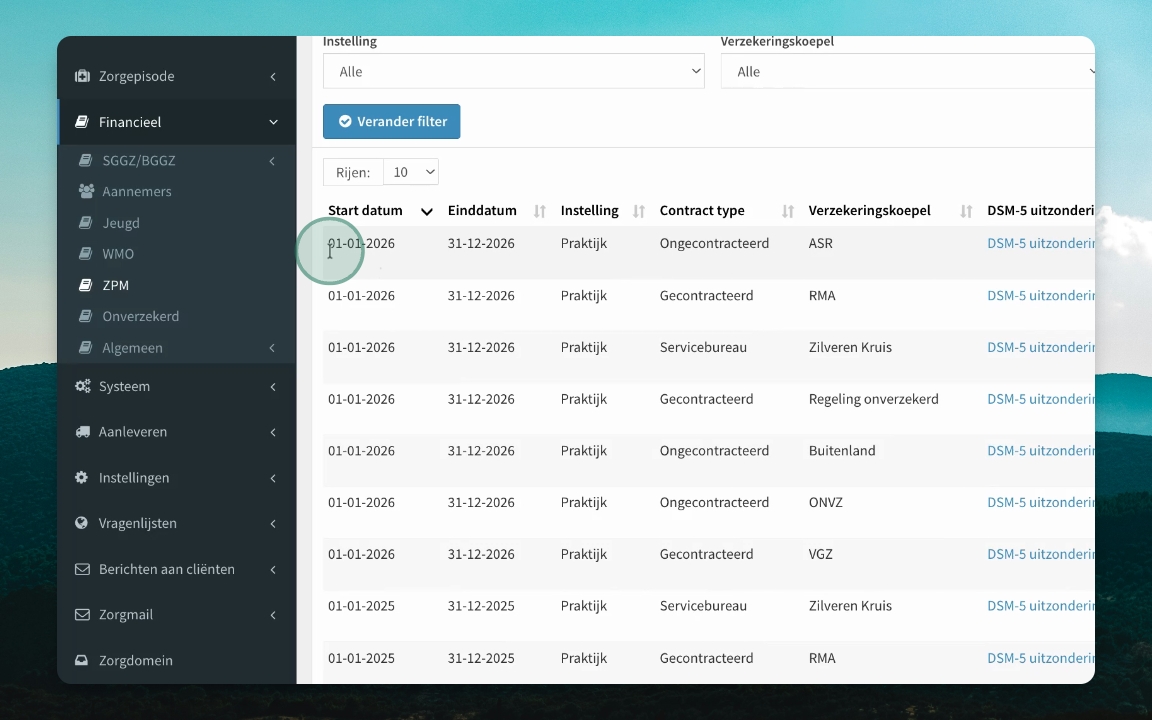Click the Zorgepisode medical kit icon
Screen dimensions: 1152x720
pos(82,76)
